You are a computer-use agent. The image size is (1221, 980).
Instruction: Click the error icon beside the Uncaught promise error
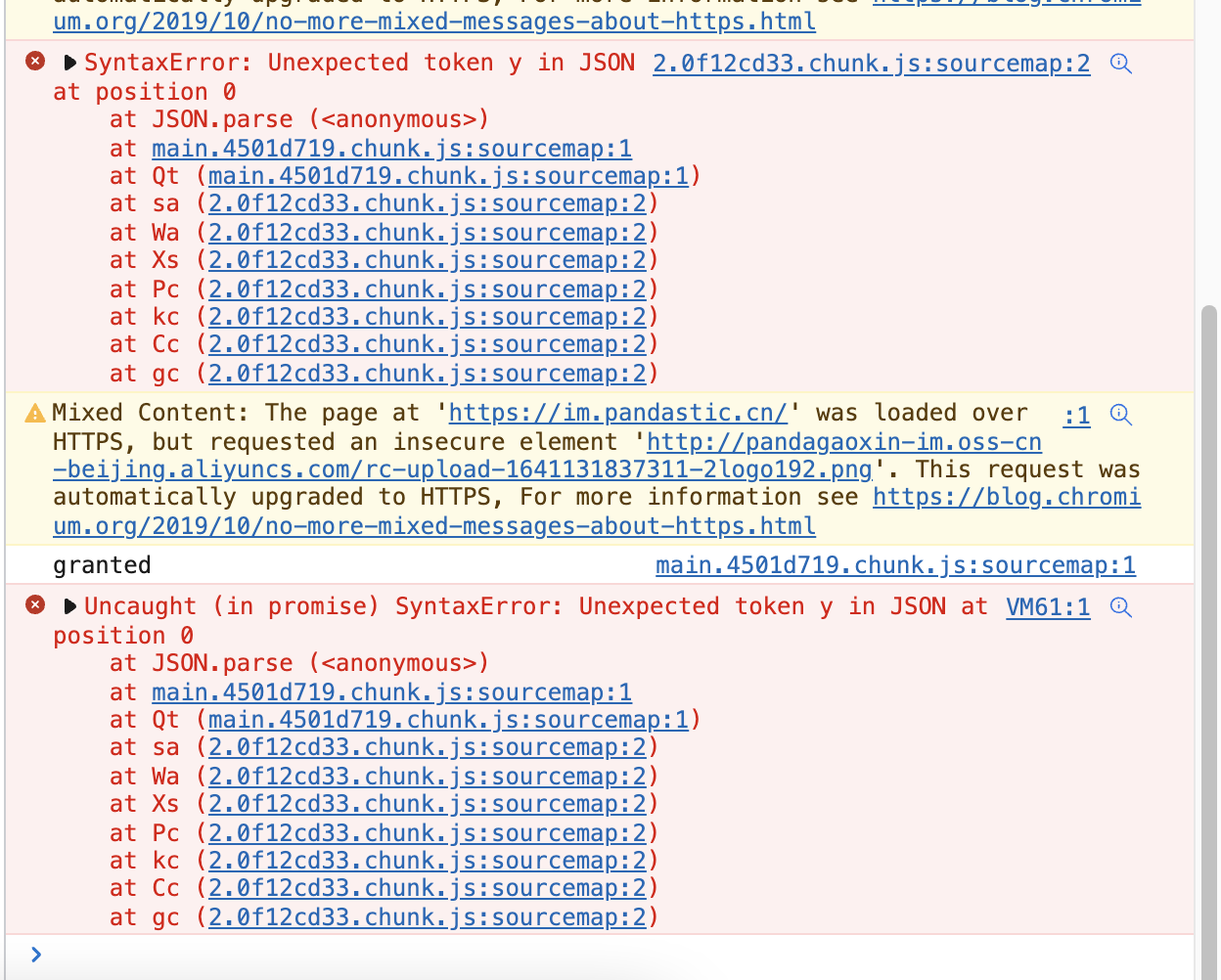point(34,604)
